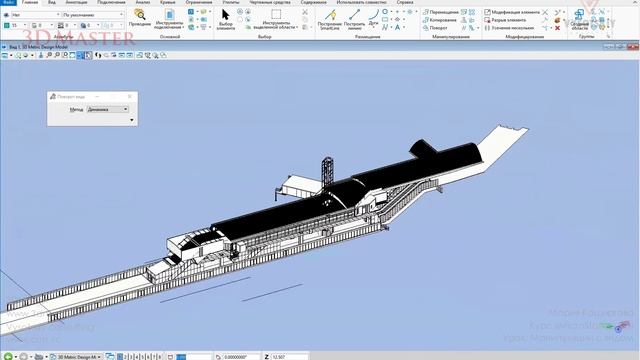Image resolution: width=640 pixels, height=360 pixels.
Task: Click the Поворот rotate tool
Action: pyautogui.click(x=436, y=28)
